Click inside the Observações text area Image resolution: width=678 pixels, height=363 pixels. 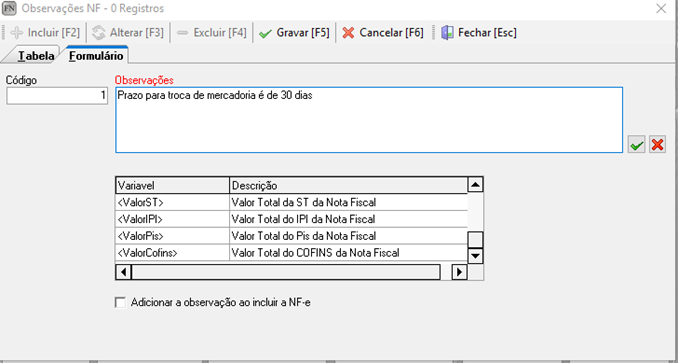coord(369,120)
